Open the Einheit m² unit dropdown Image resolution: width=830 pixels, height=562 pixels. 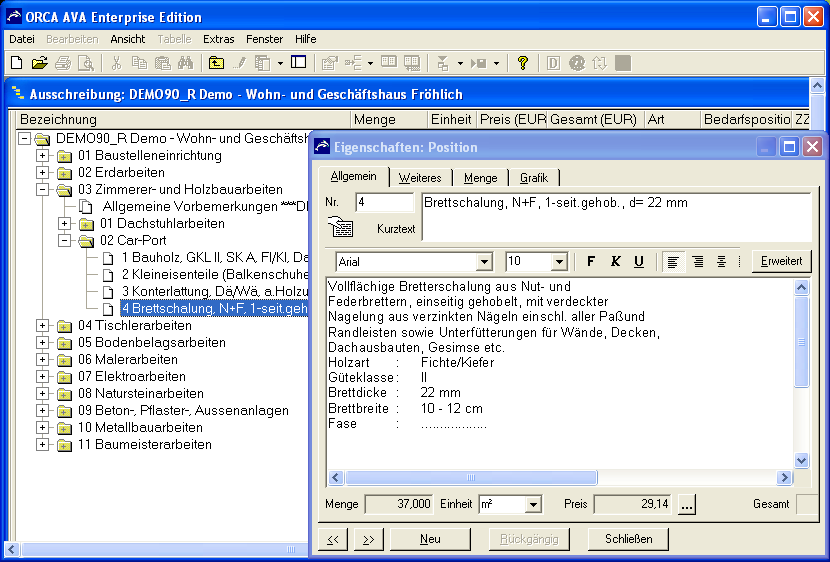(533, 505)
